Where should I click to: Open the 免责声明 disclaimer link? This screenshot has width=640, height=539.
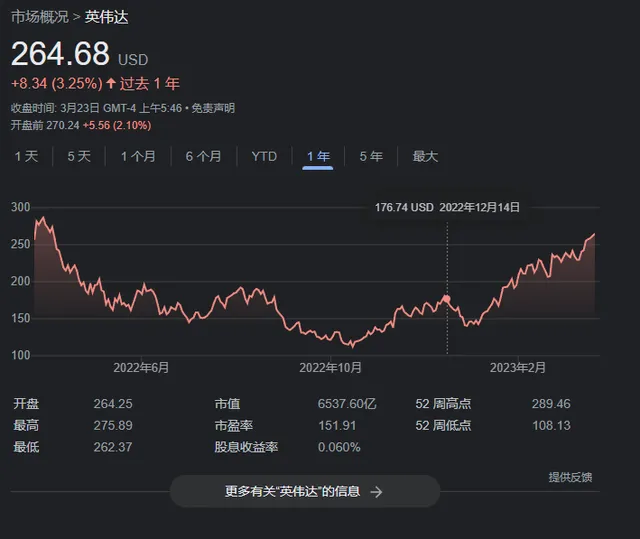[x=214, y=108]
